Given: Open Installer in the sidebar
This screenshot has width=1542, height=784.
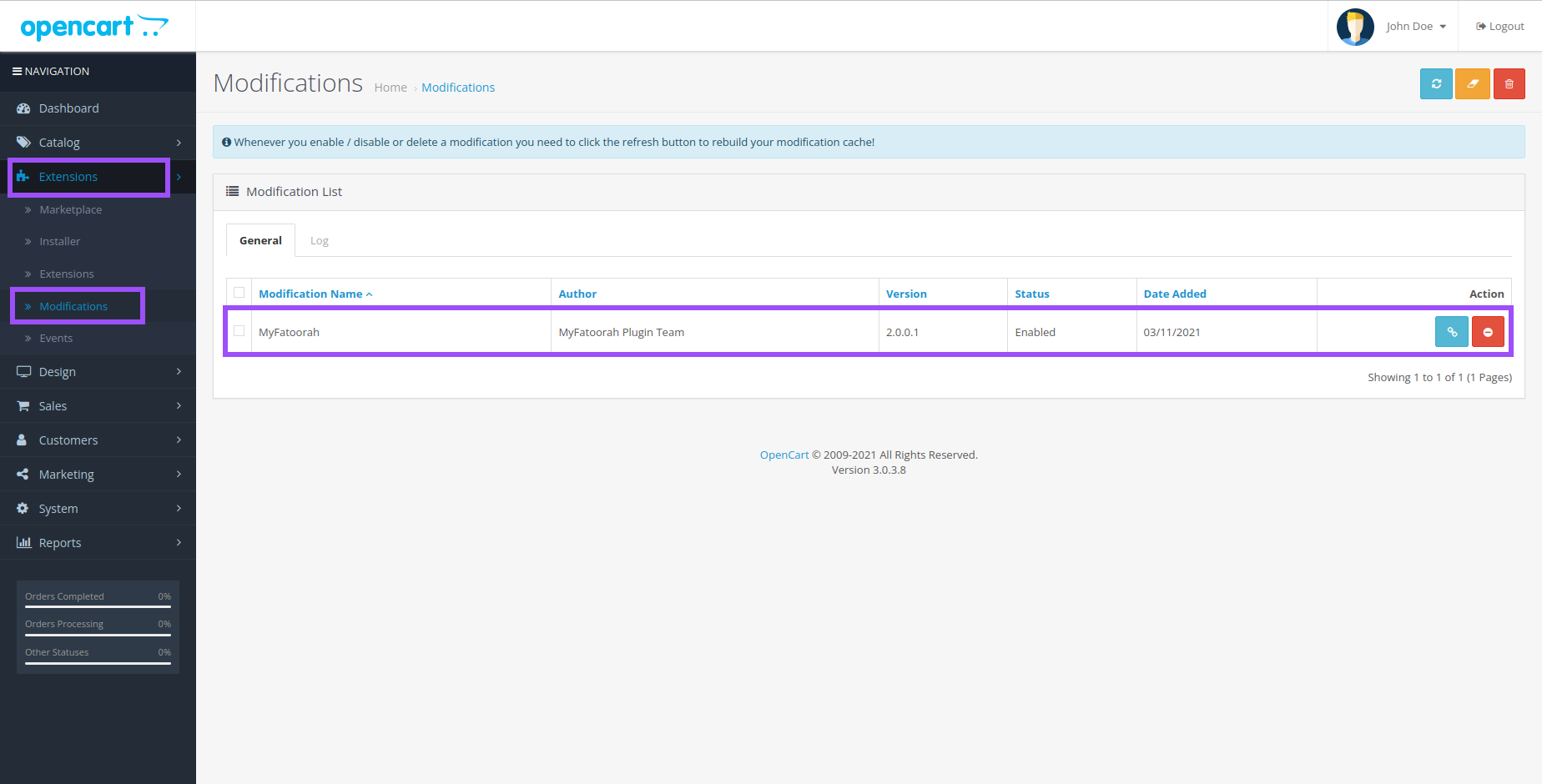Looking at the screenshot, I should click(59, 242).
